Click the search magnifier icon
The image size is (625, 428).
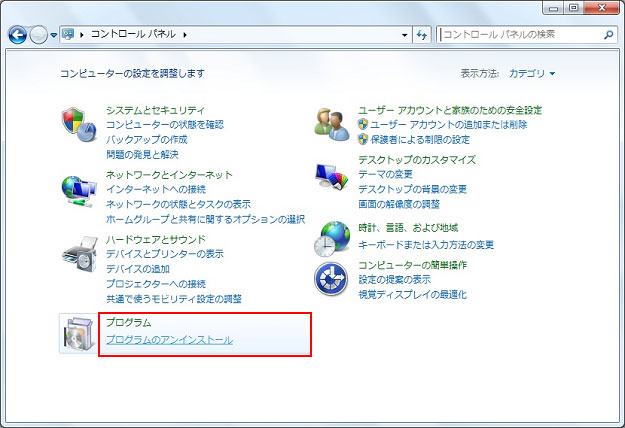coord(608,35)
